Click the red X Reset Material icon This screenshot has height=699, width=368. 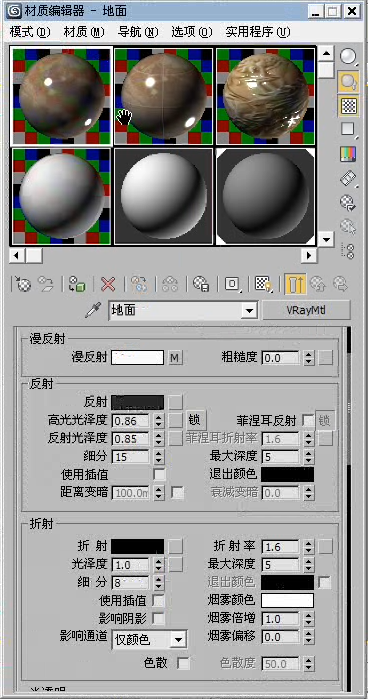pyautogui.click(x=108, y=284)
